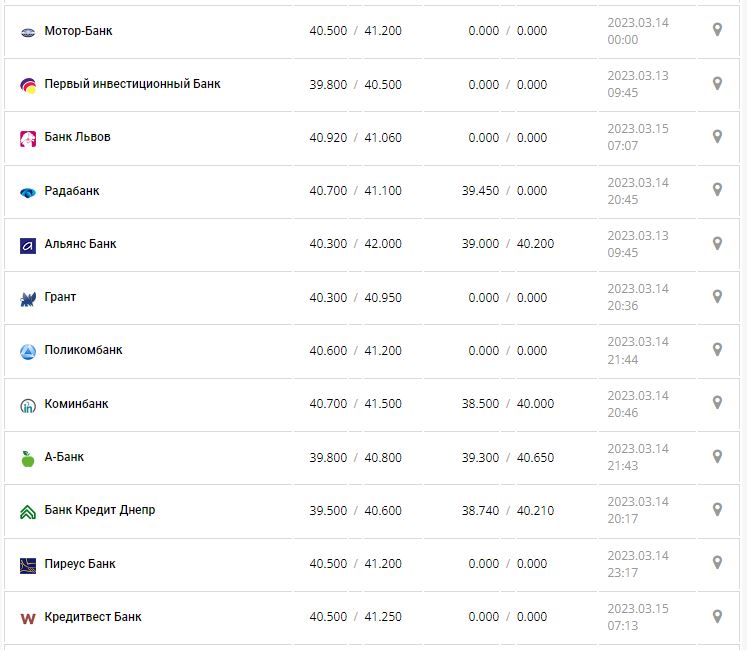This screenshot has height=650, width=747.
Task: Click the Банк Львов logo icon
Action: 28,138
